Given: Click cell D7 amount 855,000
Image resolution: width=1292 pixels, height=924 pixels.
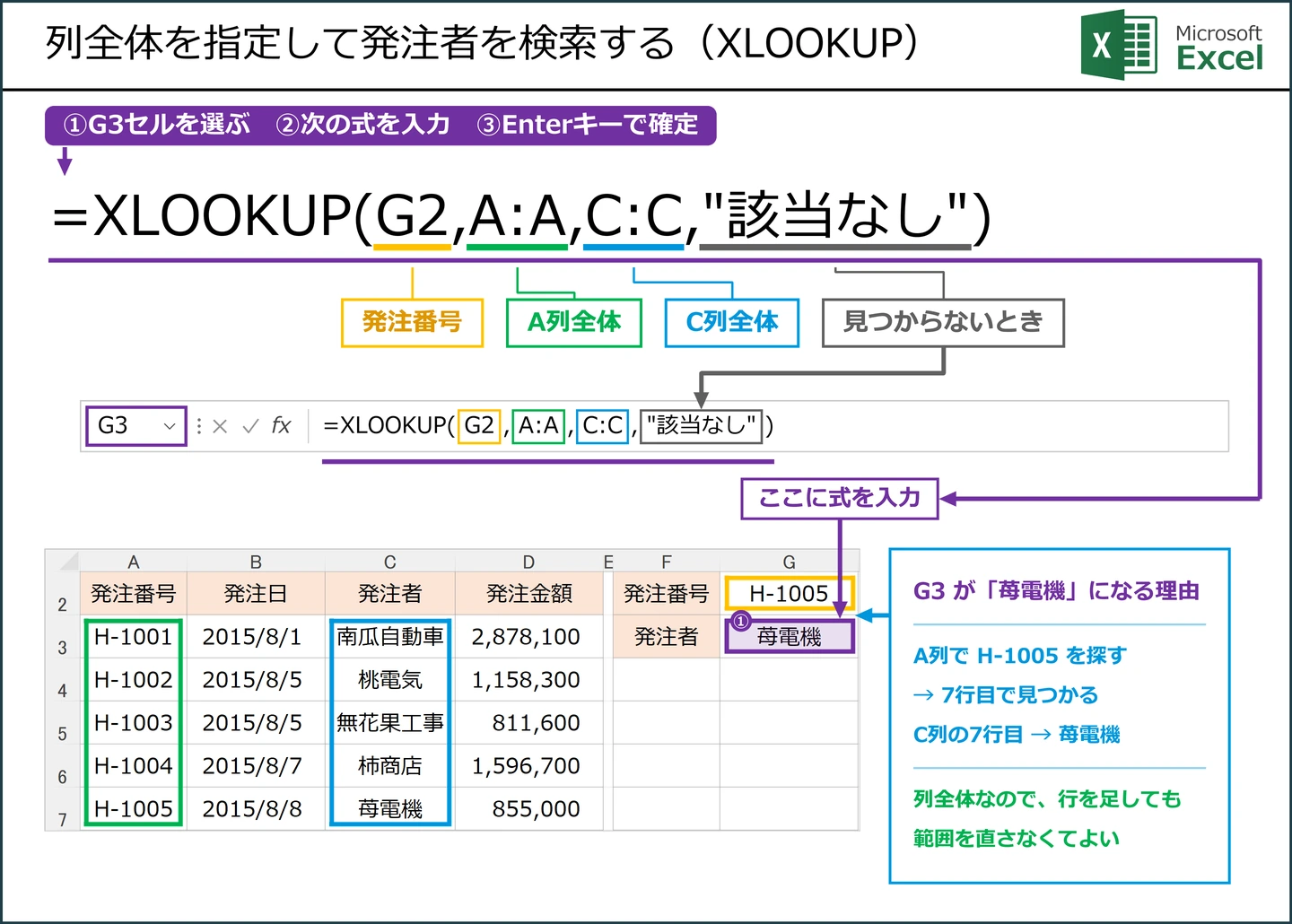Looking at the screenshot, I should click(x=528, y=809).
